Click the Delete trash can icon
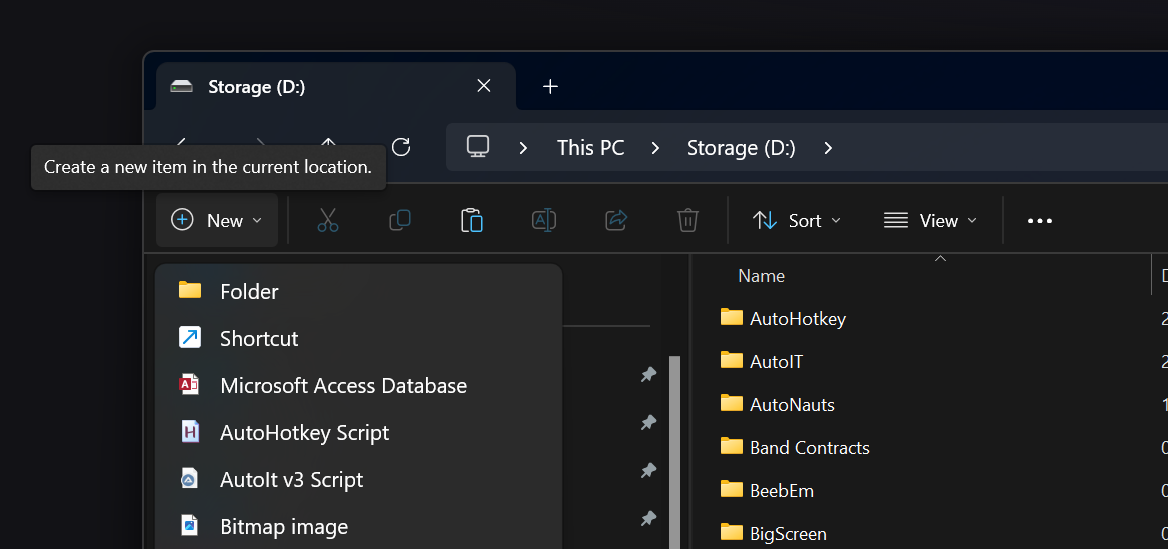The image size is (1168, 549). click(688, 220)
